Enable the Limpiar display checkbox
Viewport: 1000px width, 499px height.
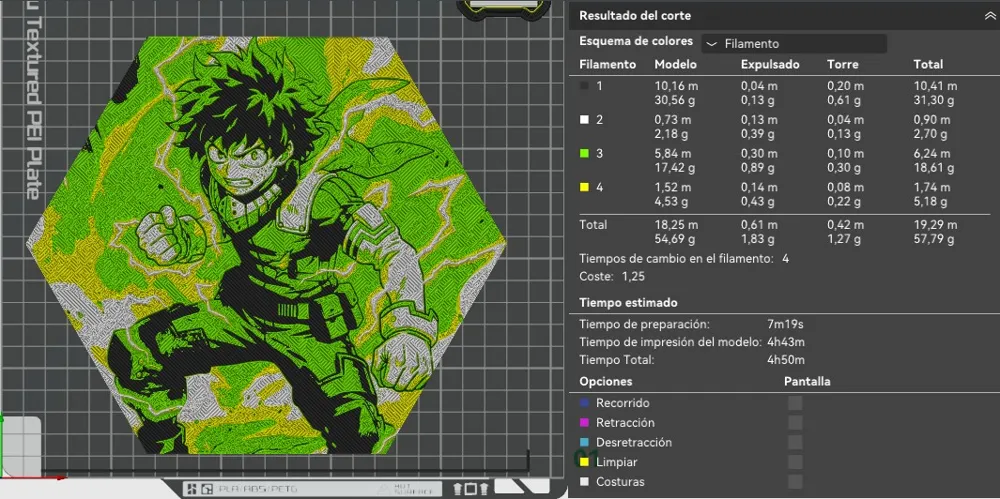pyautogui.click(x=795, y=462)
